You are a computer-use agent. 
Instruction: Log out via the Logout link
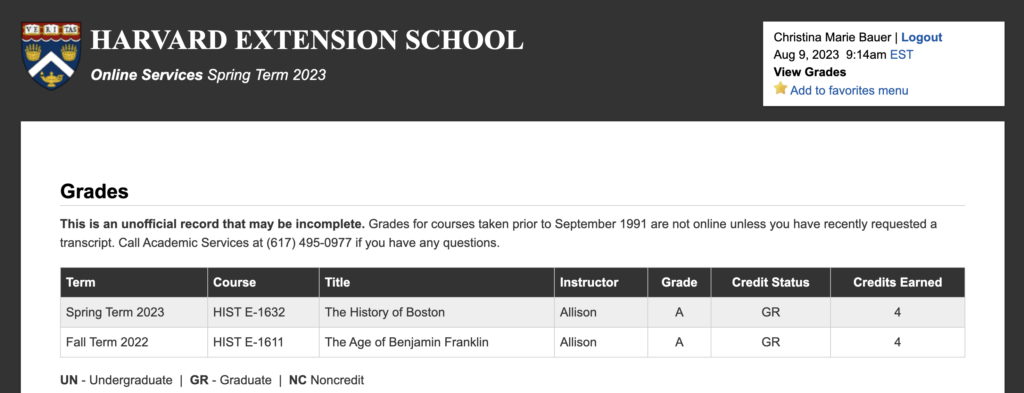pyautogui.click(x=921, y=37)
